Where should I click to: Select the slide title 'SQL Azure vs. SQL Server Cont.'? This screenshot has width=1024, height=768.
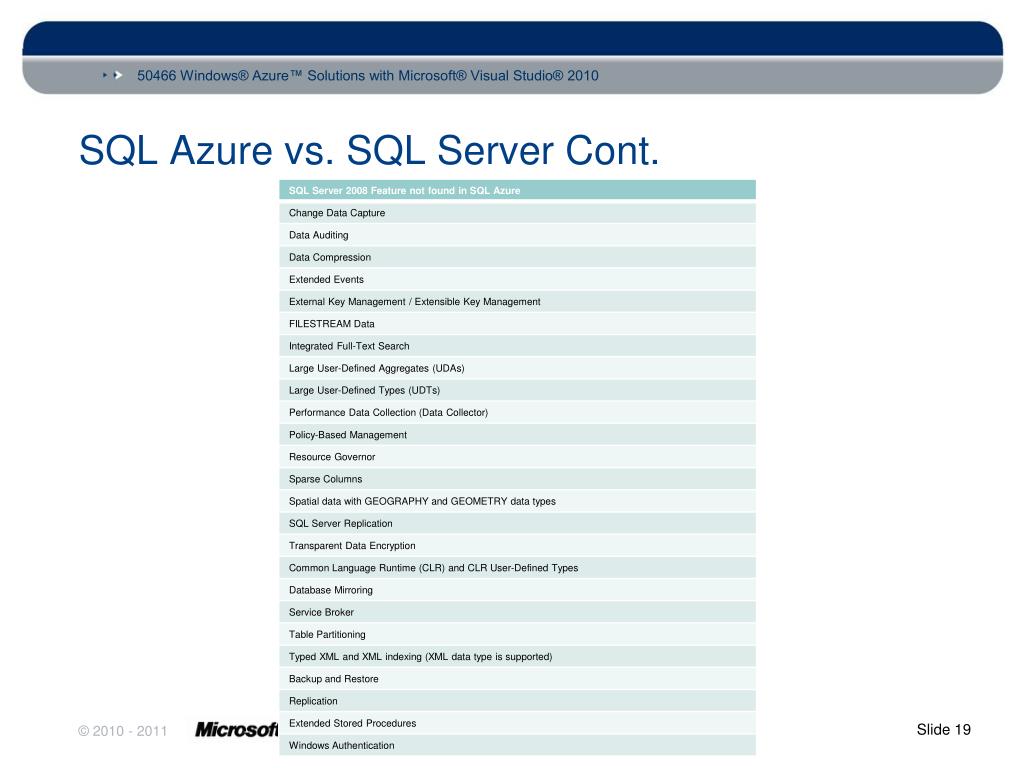pyautogui.click(x=369, y=150)
